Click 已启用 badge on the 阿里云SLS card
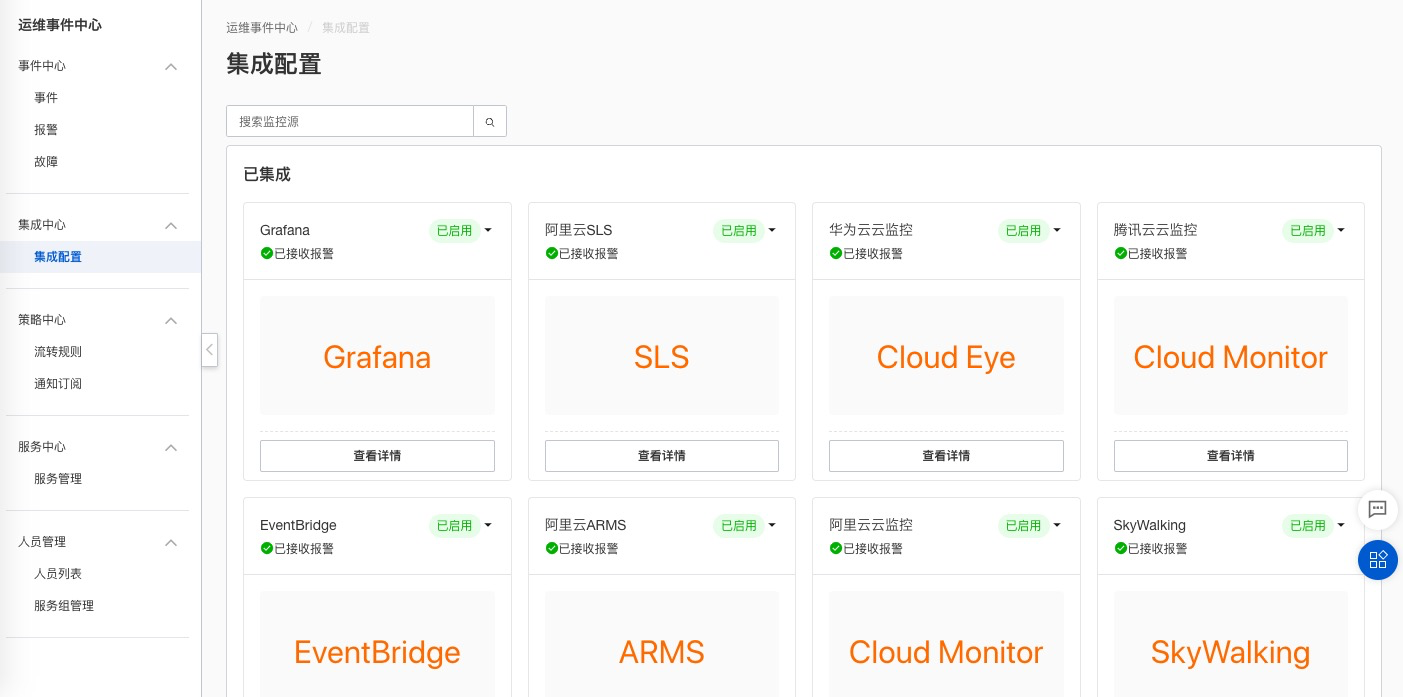The width and height of the screenshot is (1403, 697). coord(738,231)
